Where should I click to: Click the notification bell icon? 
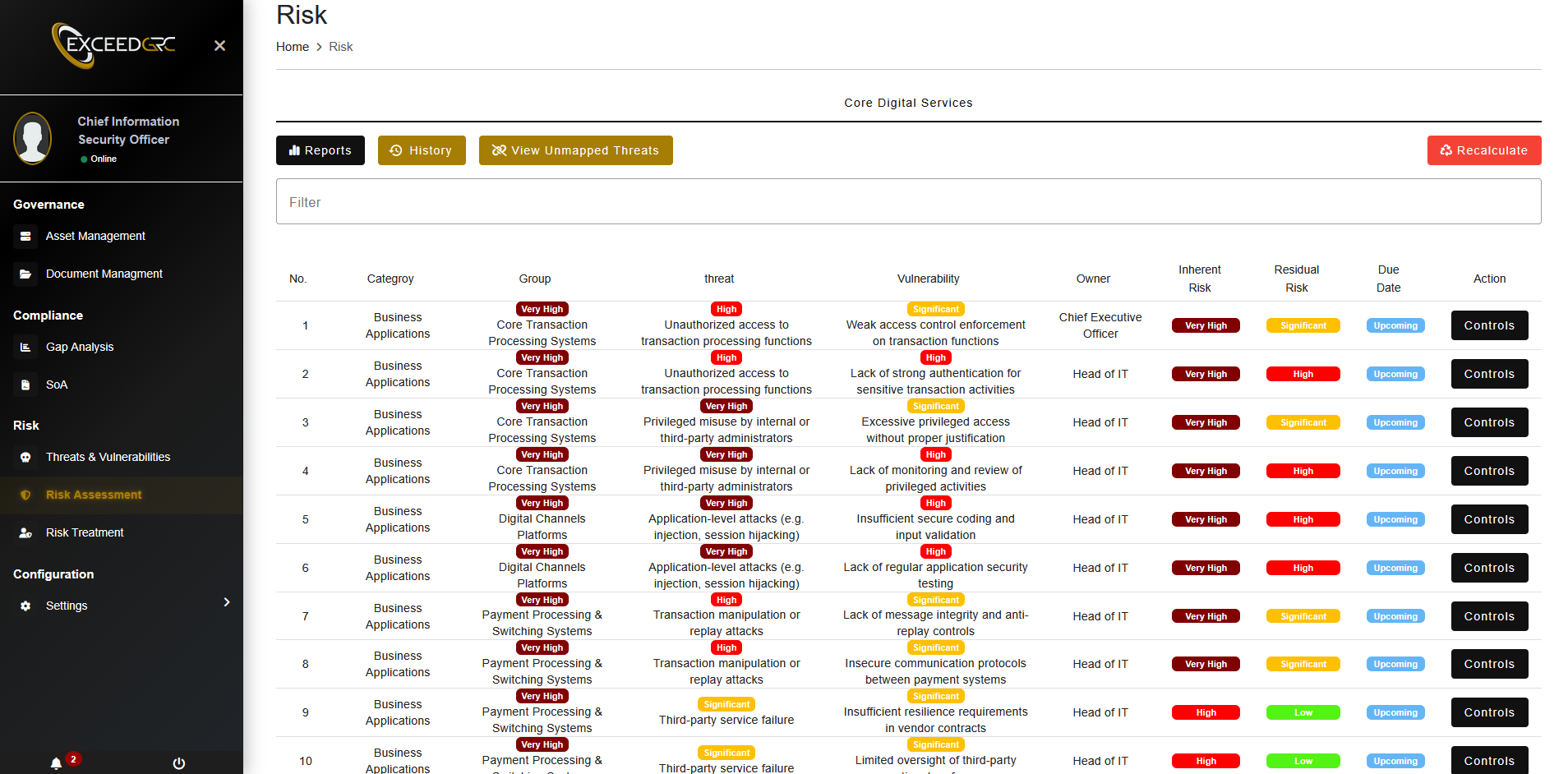[x=56, y=763]
